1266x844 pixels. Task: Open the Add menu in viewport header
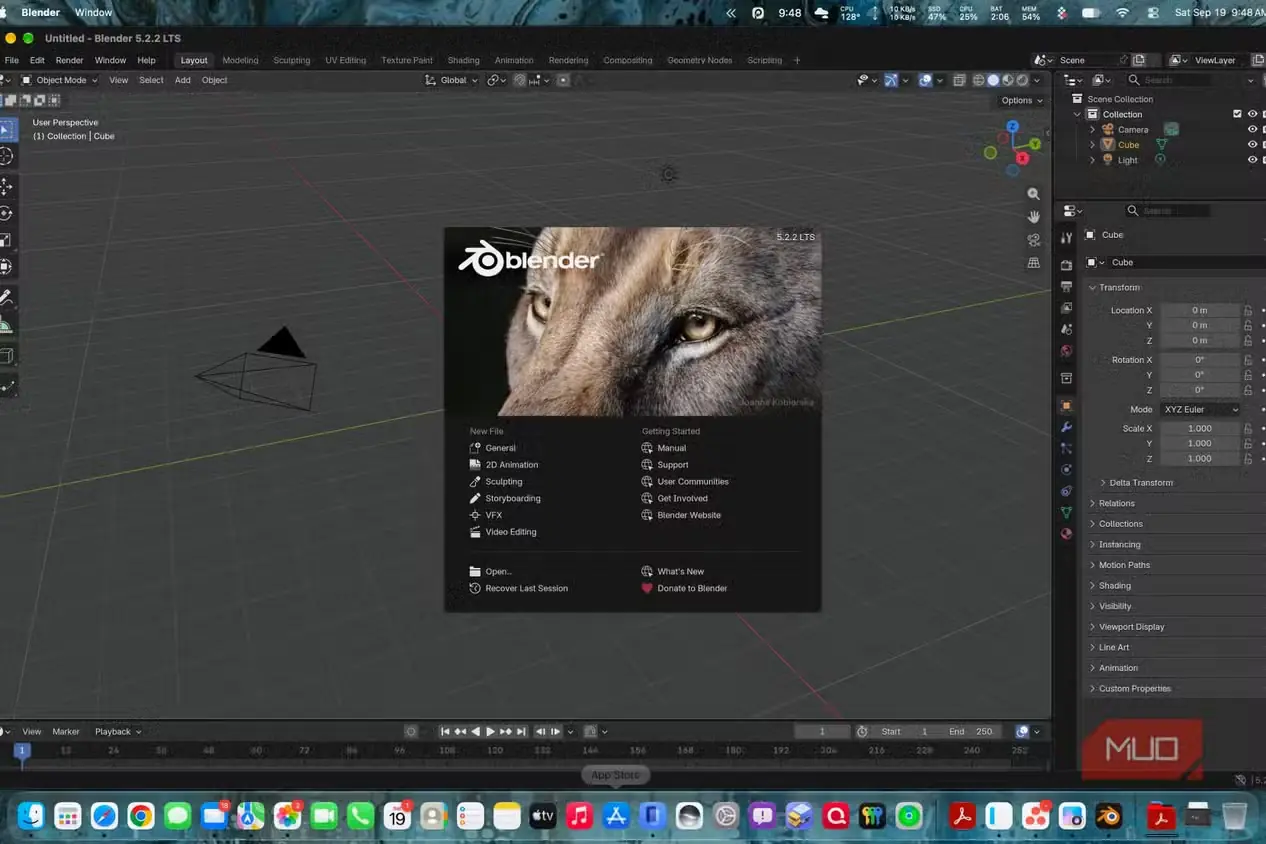pos(182,80)
